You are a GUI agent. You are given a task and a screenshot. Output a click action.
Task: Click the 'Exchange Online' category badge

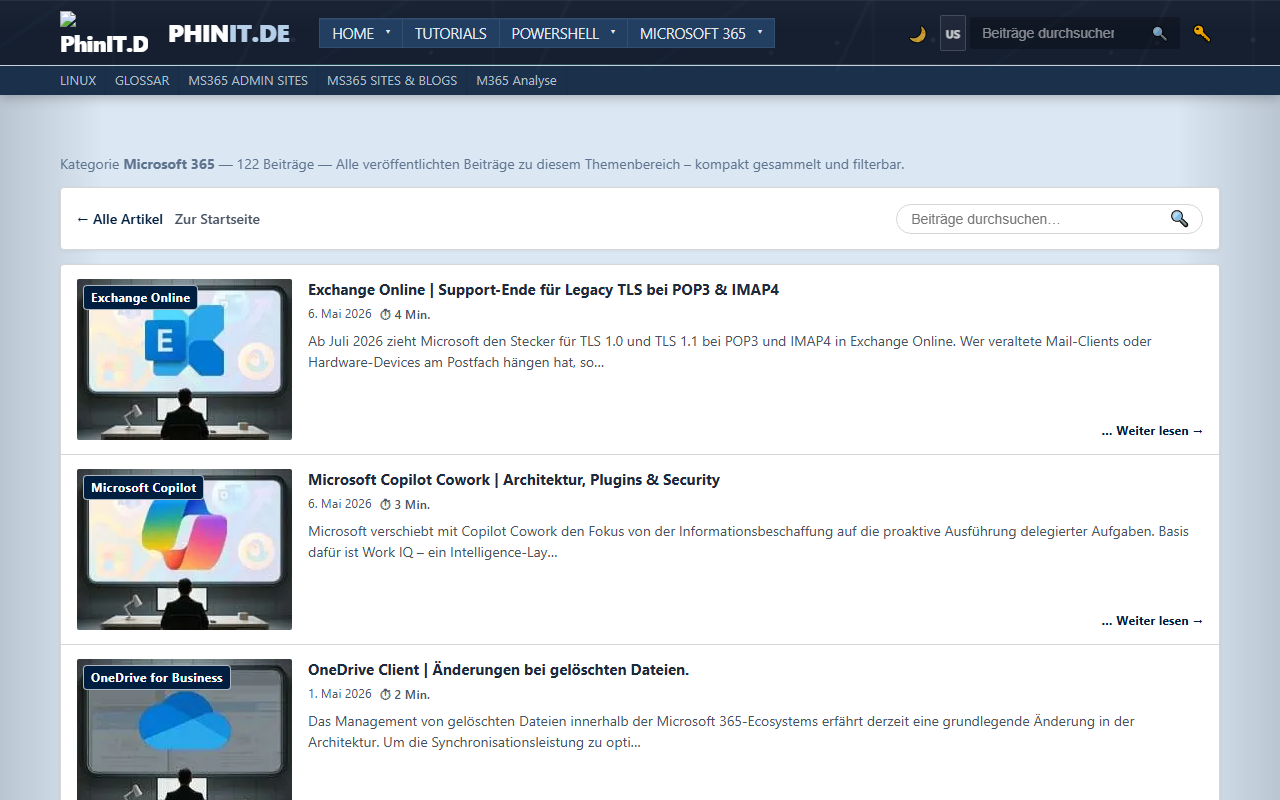click(x=140, y=298)
